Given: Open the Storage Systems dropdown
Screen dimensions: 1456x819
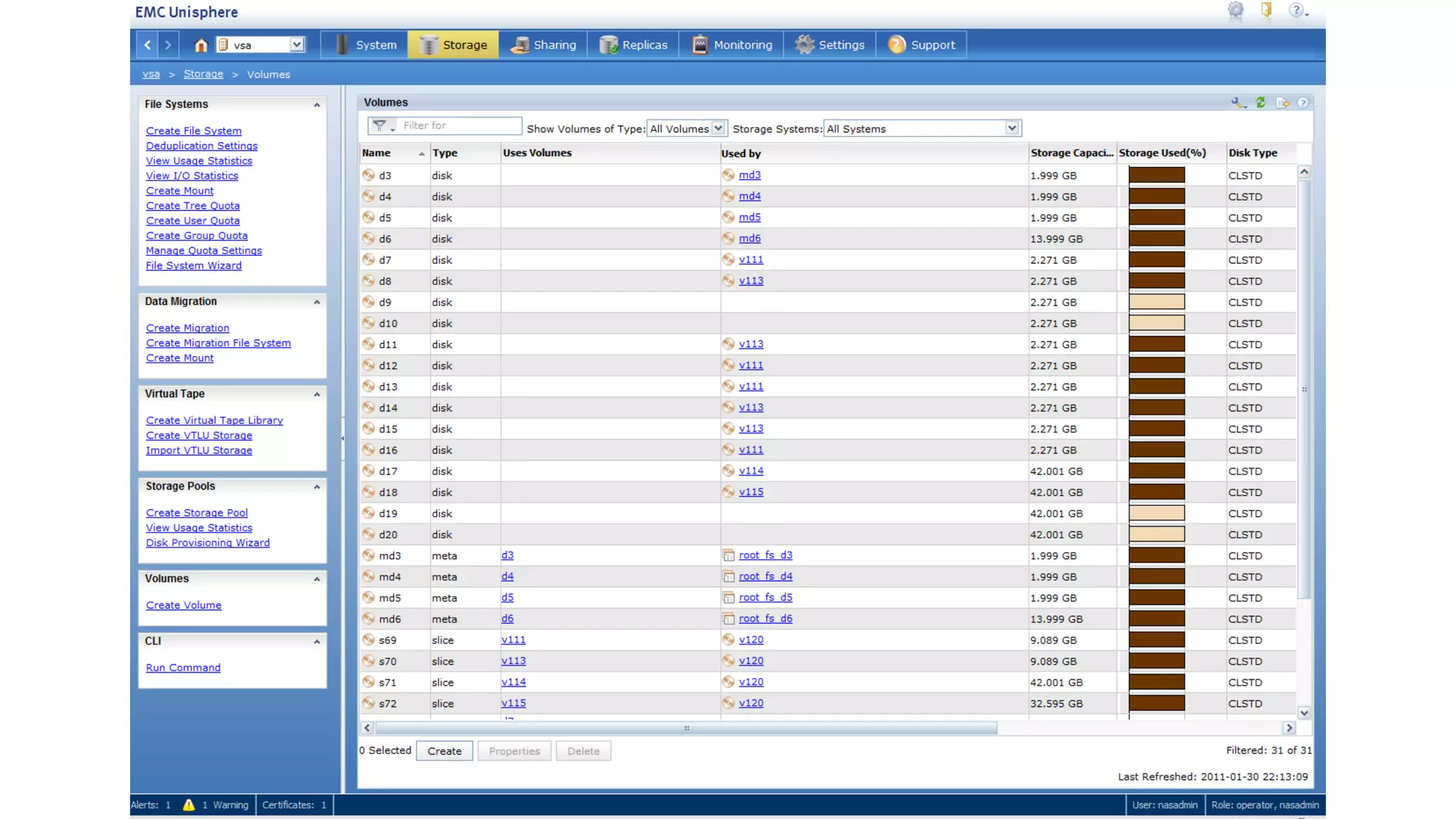Looking at the screenshot, I should 1012,129.
